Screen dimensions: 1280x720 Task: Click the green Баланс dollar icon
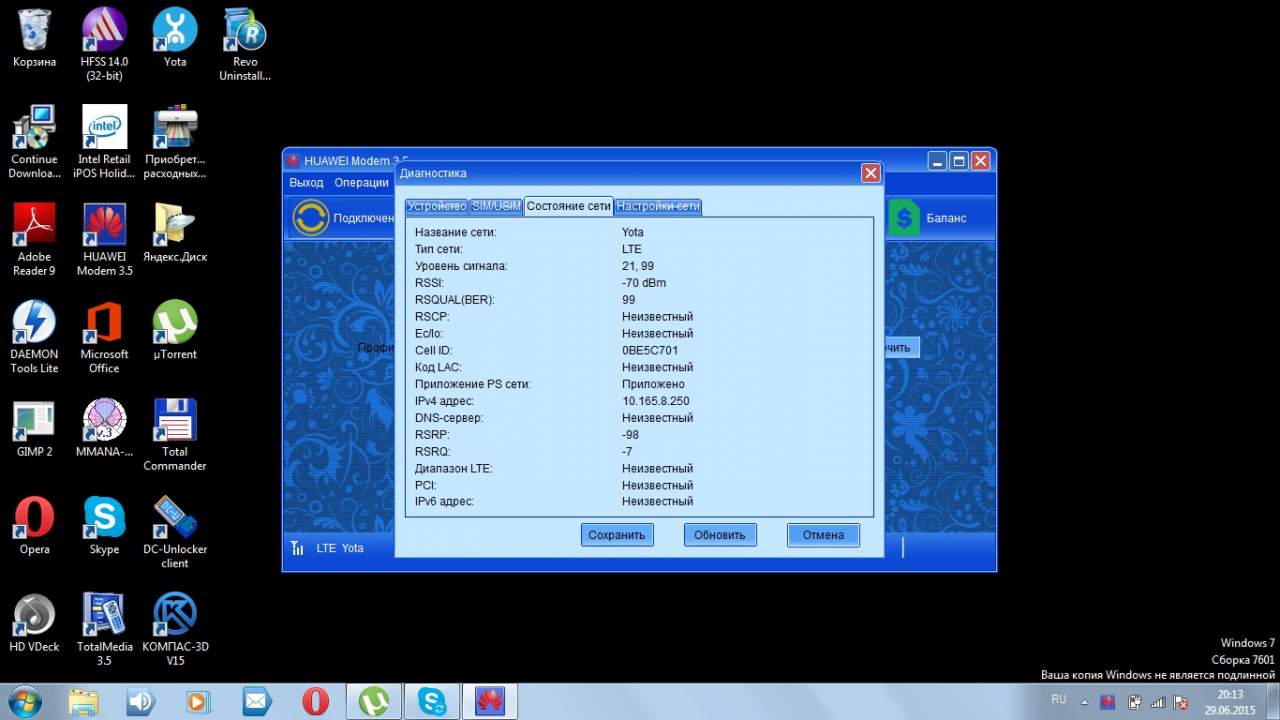click(x=903, y=217)
